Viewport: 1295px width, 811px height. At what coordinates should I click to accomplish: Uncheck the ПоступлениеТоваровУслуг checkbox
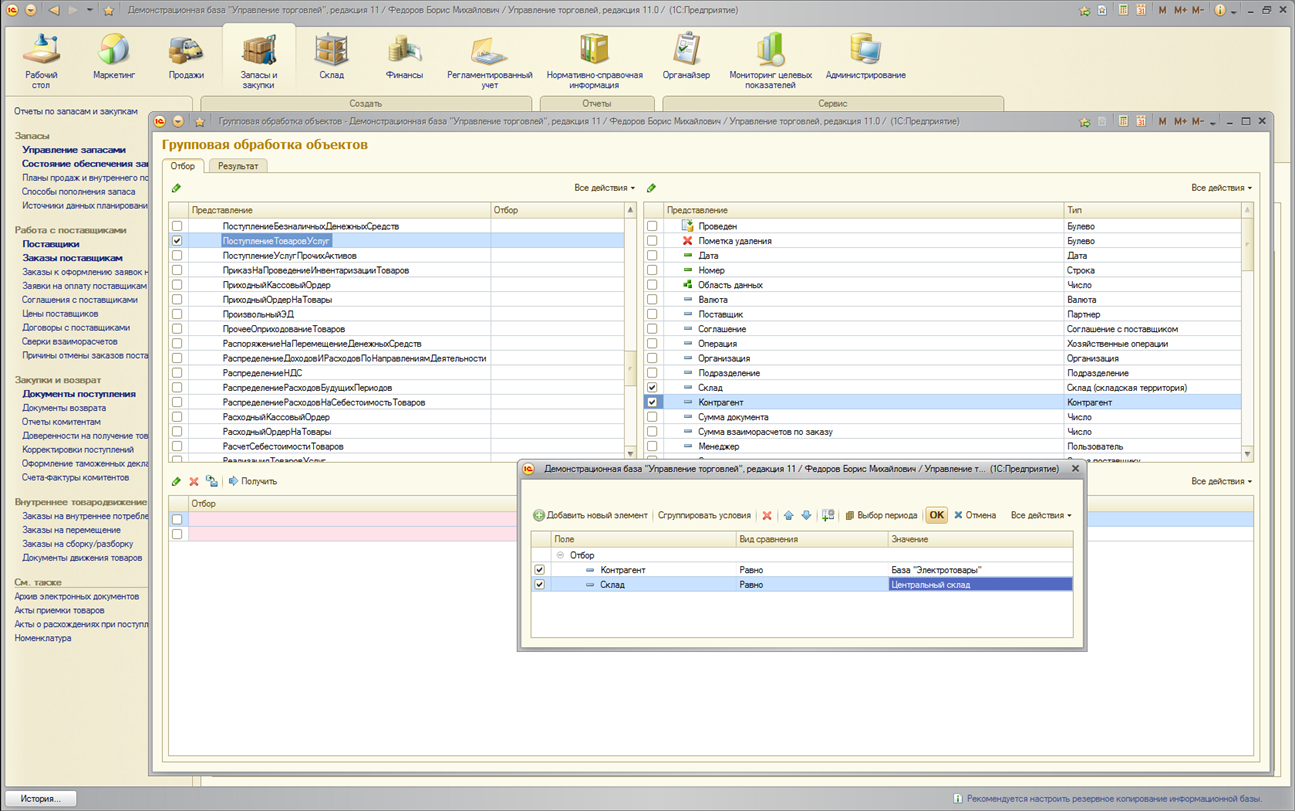[177, 241]
